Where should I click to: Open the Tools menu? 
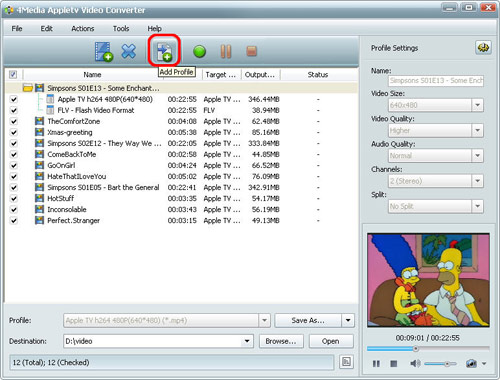click(x=121, y=28)
